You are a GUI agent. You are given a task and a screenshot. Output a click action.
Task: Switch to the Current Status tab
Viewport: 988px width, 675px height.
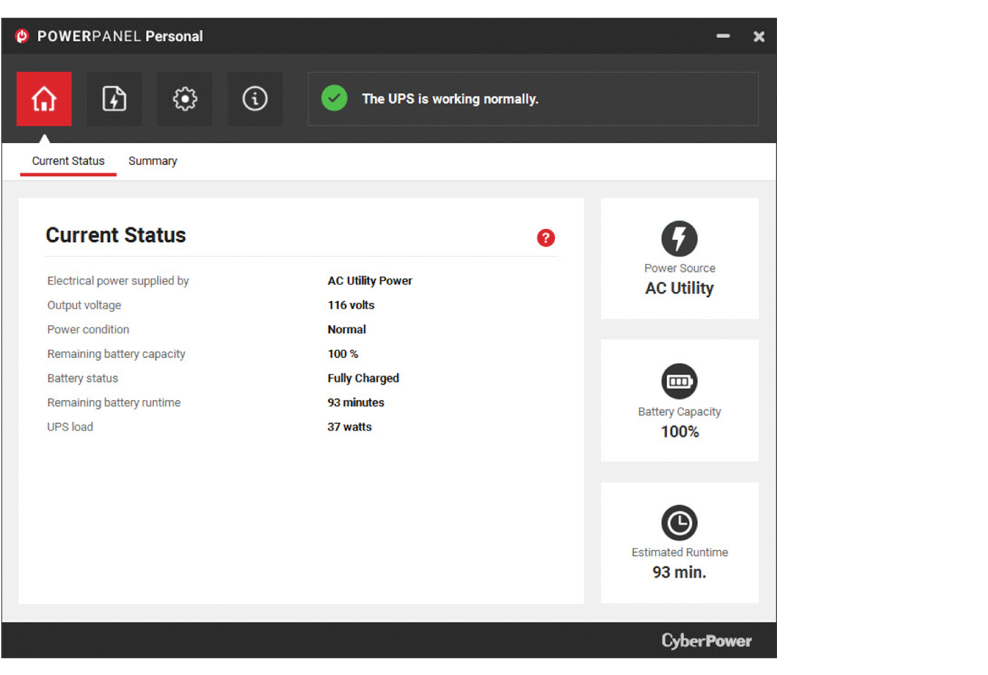68,161
